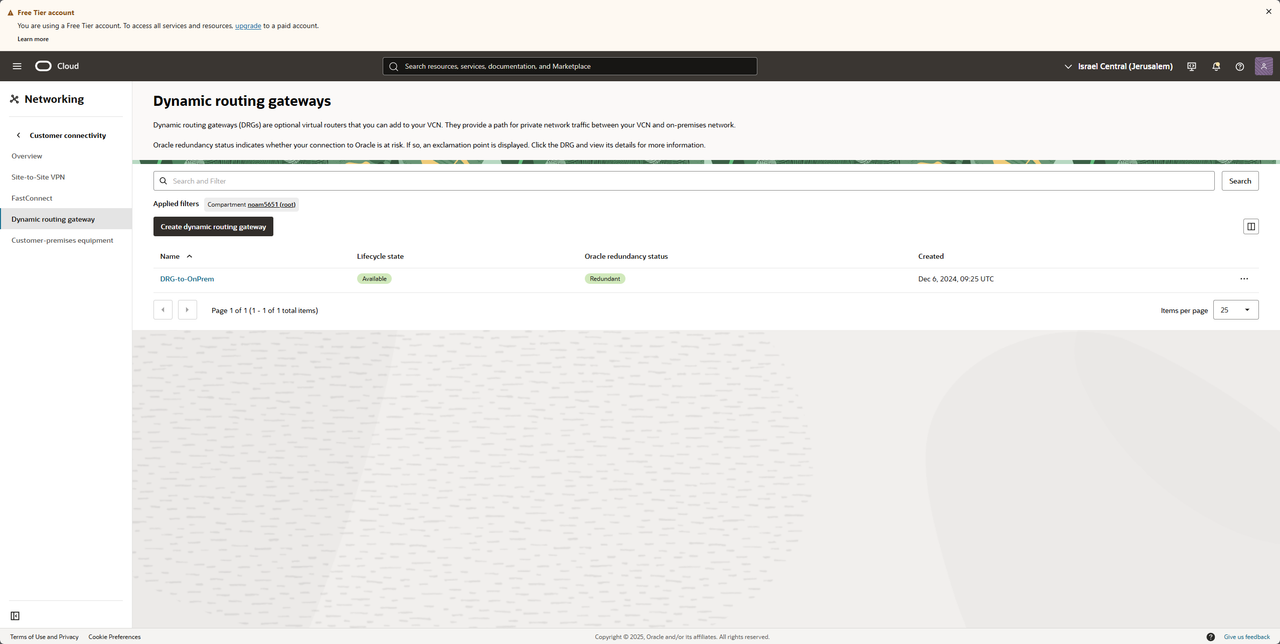
Task: Select Site-to-Site VPN in the side menu
Action: coord(38,177)
